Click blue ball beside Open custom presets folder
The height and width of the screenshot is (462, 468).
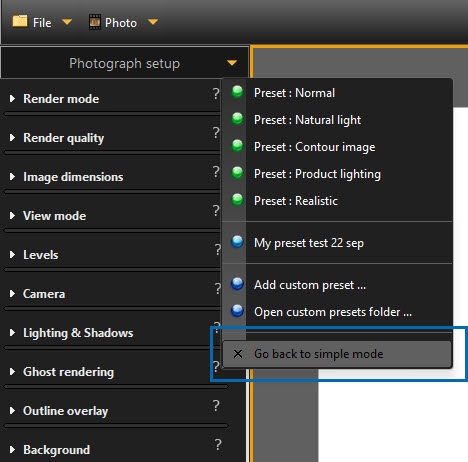click(x=237, y=311)
